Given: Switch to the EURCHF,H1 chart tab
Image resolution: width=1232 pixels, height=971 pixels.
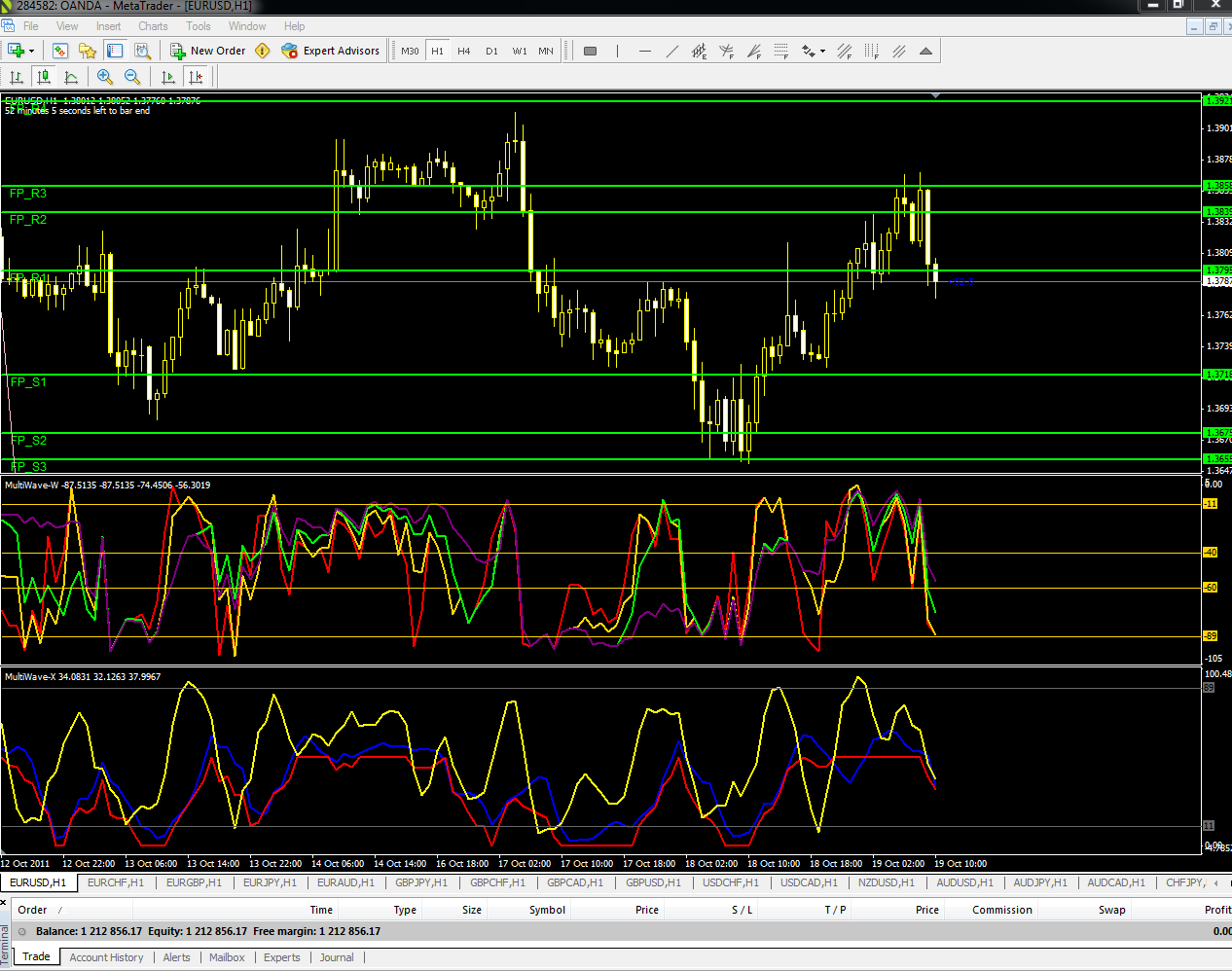Looking at the screenshot, I should 116,882.
